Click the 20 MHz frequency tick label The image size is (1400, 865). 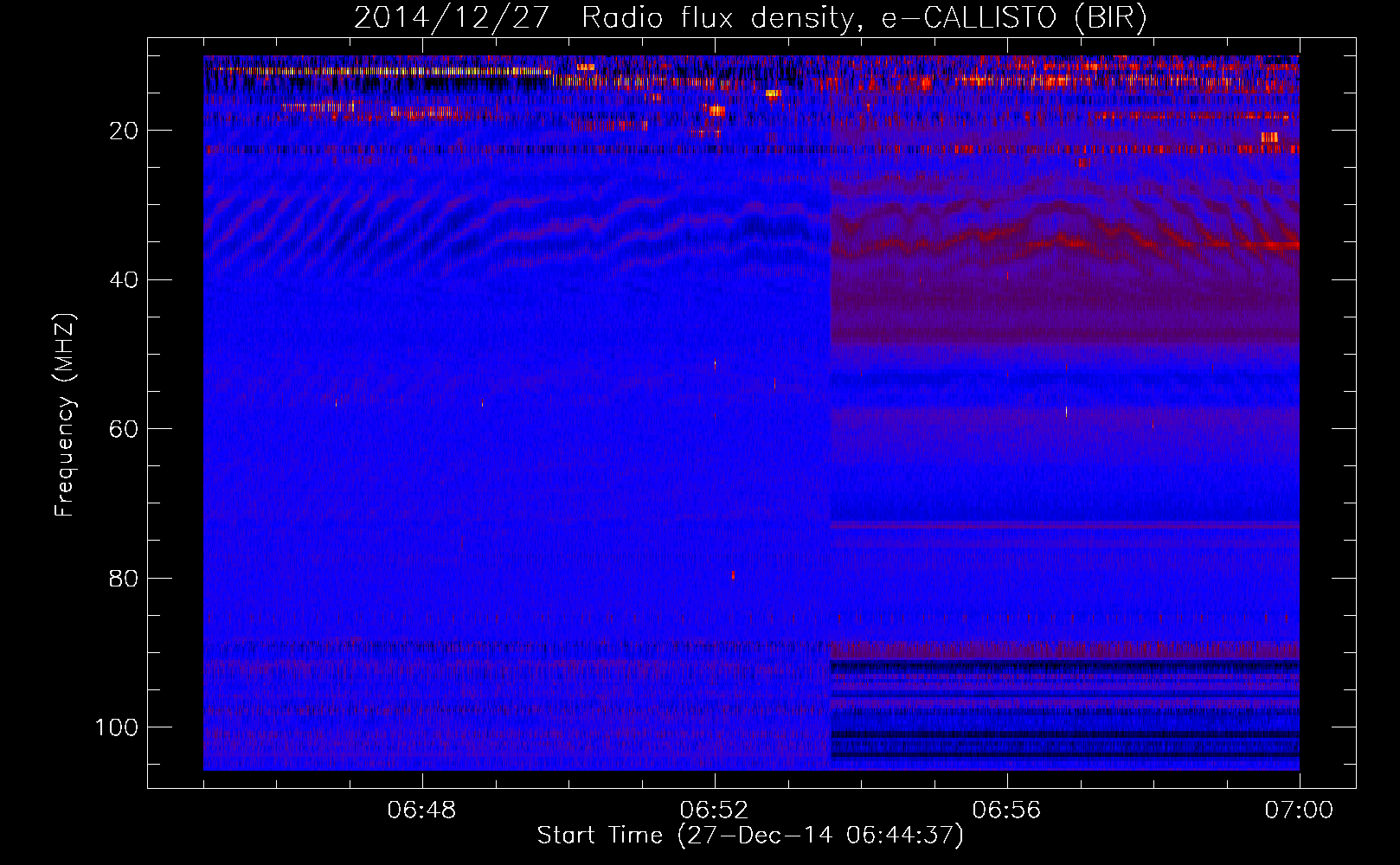[x=124, y=131]
